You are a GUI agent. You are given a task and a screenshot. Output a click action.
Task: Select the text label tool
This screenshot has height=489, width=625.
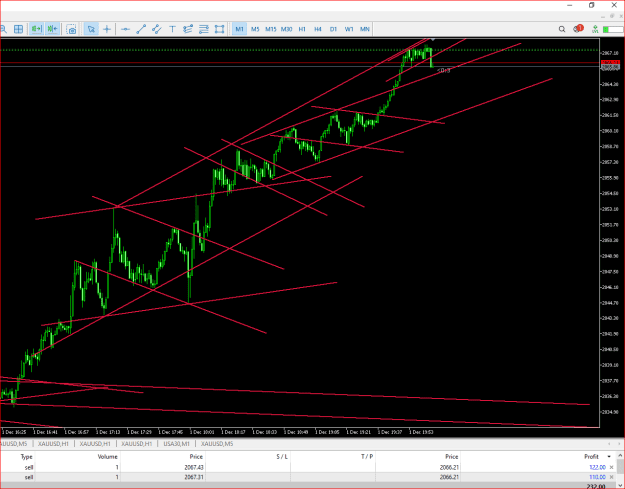(172, 29)
